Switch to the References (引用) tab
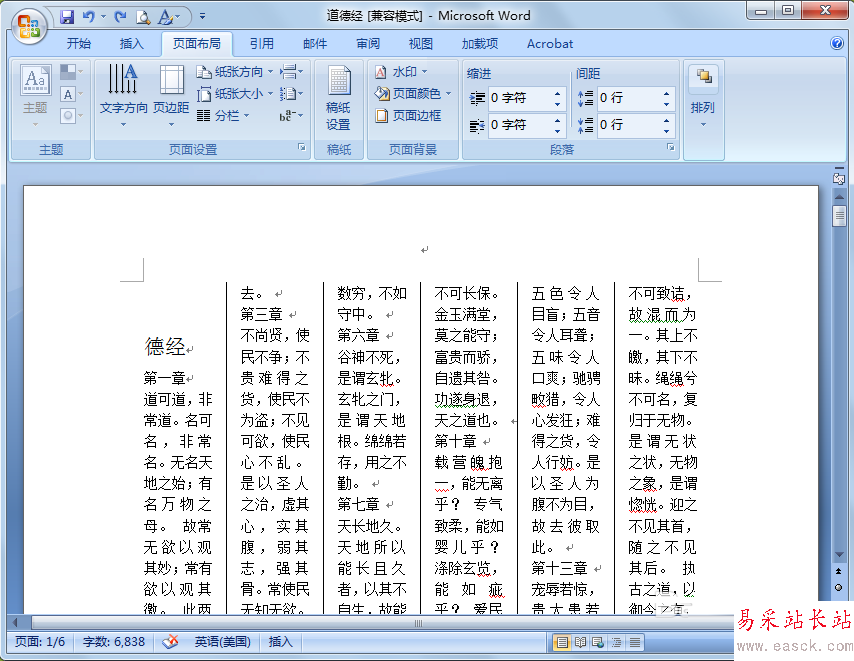854x661 pixels. tap(262, 44)
